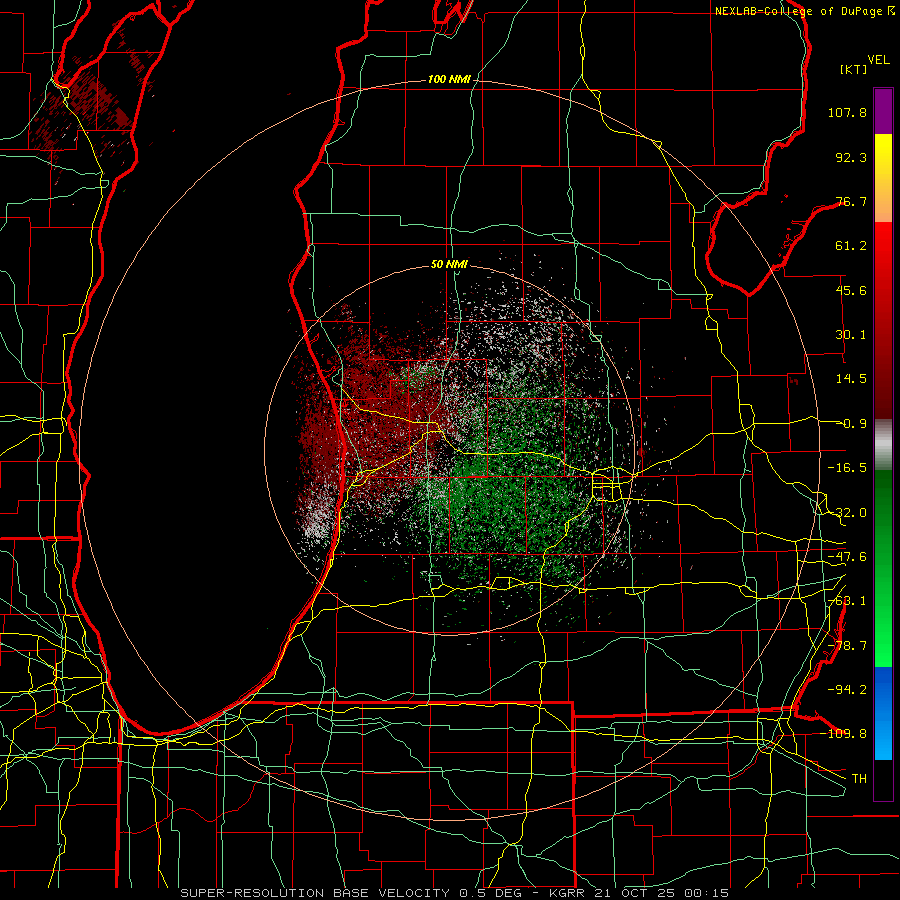Image resolution: width=900 pixels, height=900 pixels.
Task: Click the [KT] units label
Action: pyautogui.click(x=854, y=69)
